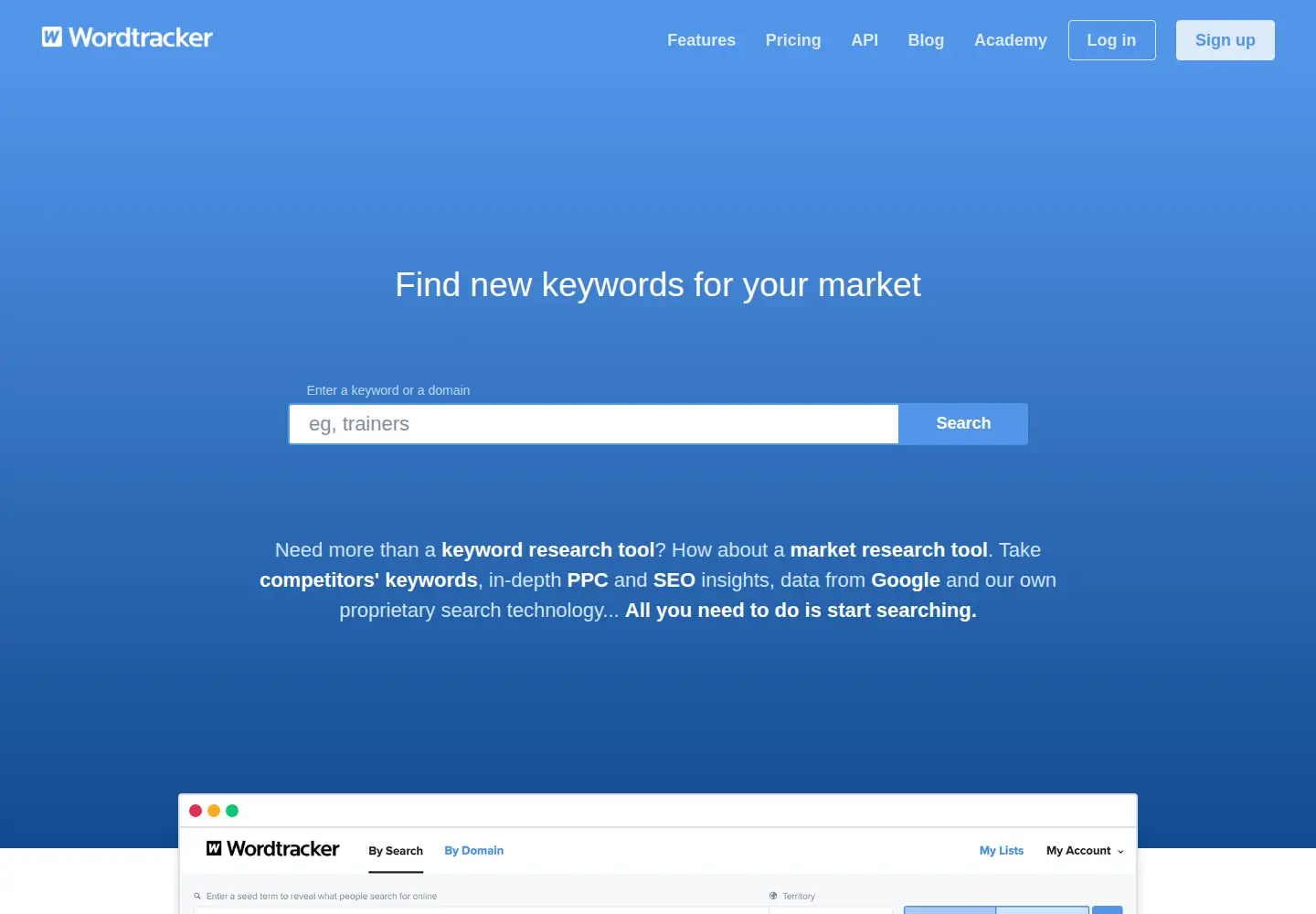
Task: Expand the My Account dropdown in the preview
Action: point(1085,851)
